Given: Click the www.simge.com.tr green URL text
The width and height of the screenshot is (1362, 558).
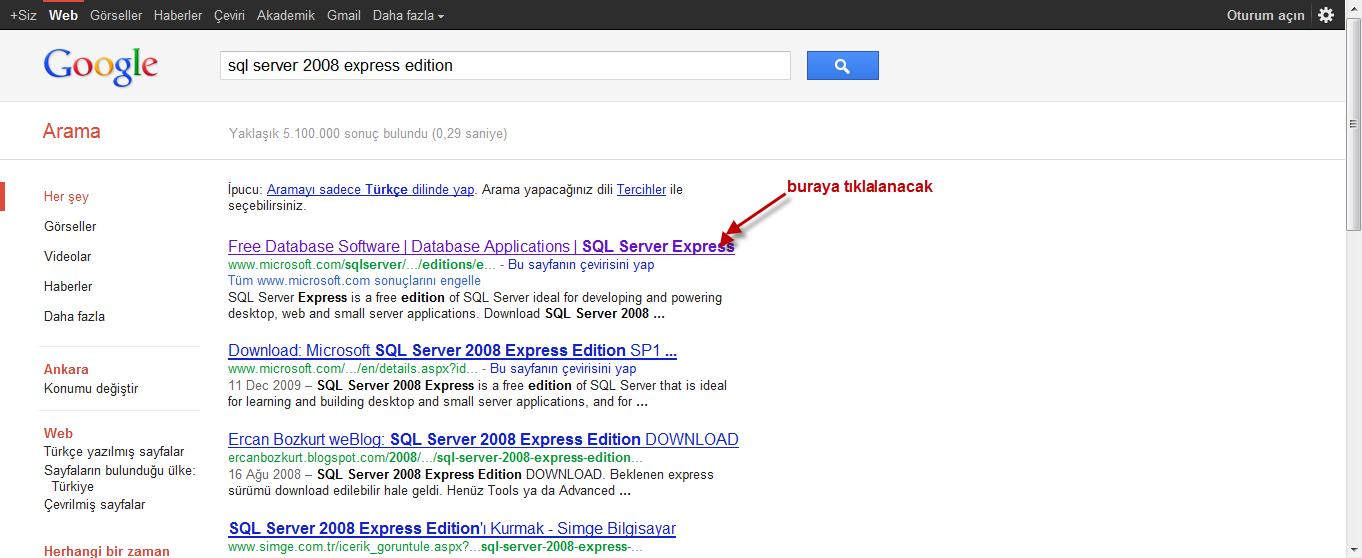Looking at the screenshot, I should [435, 547].
